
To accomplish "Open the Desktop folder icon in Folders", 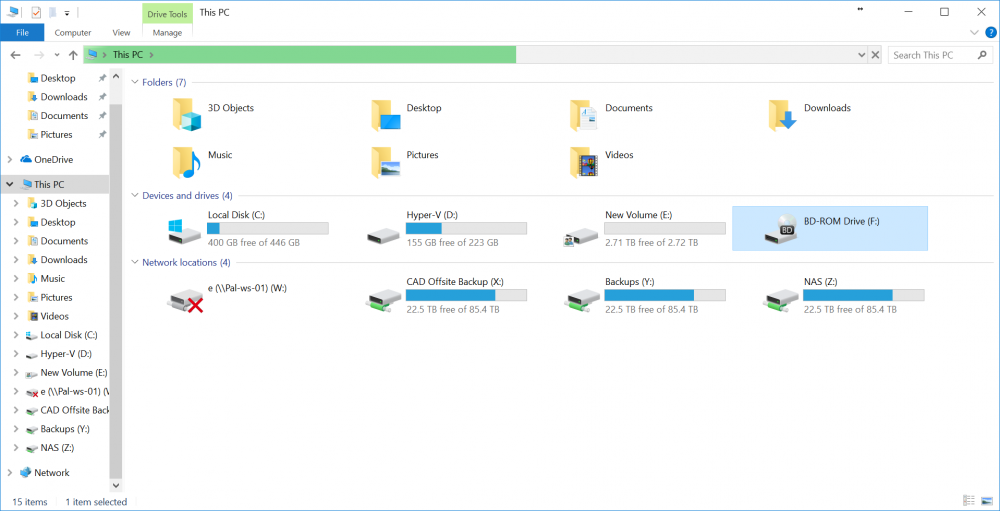I will [x=386, y=115].
